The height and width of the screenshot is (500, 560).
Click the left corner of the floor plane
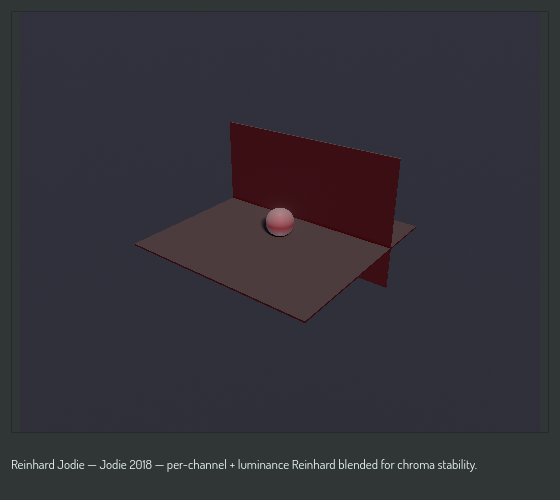(x=136, y=245)
